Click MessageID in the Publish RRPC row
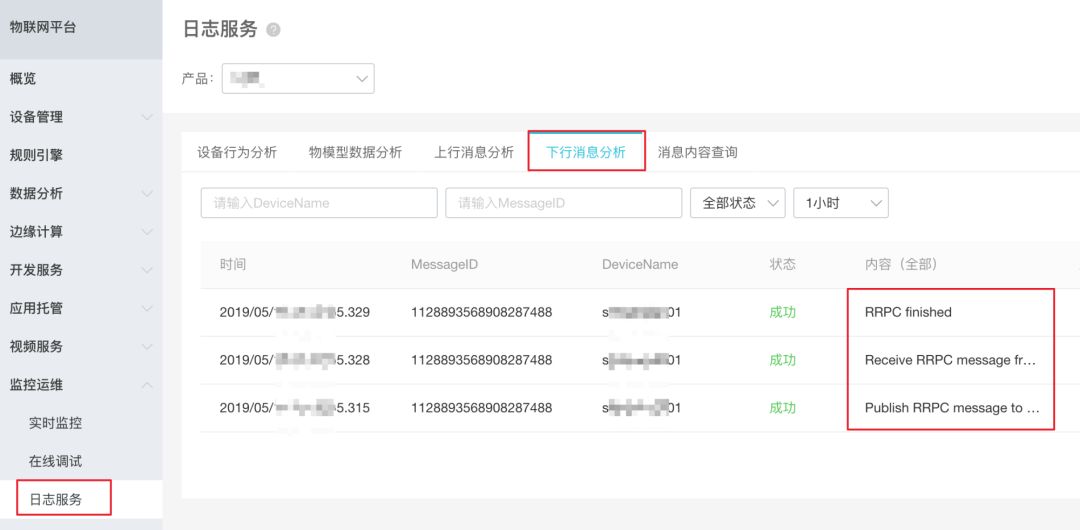1080x530 pixels. point(481,408)
